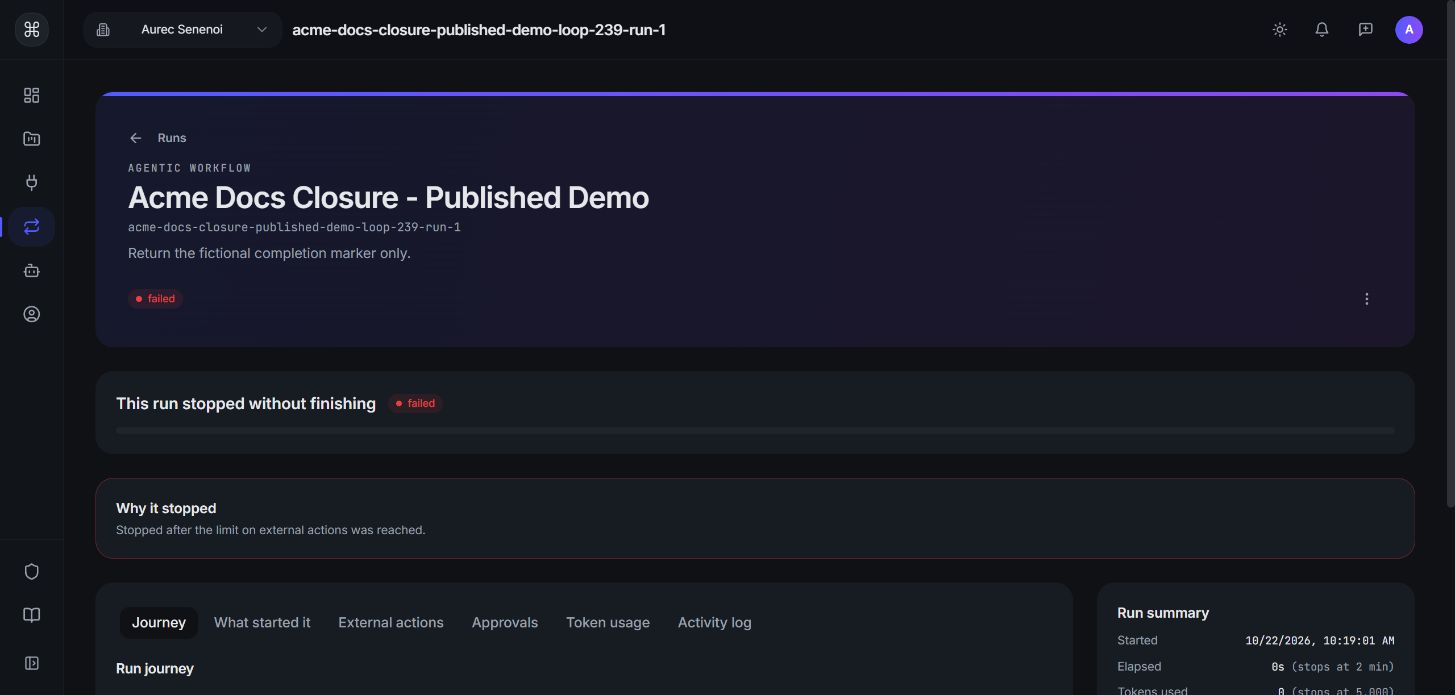Open the security shield icon in sidebar
This screenshot has width=1455, height=695.
31,571
